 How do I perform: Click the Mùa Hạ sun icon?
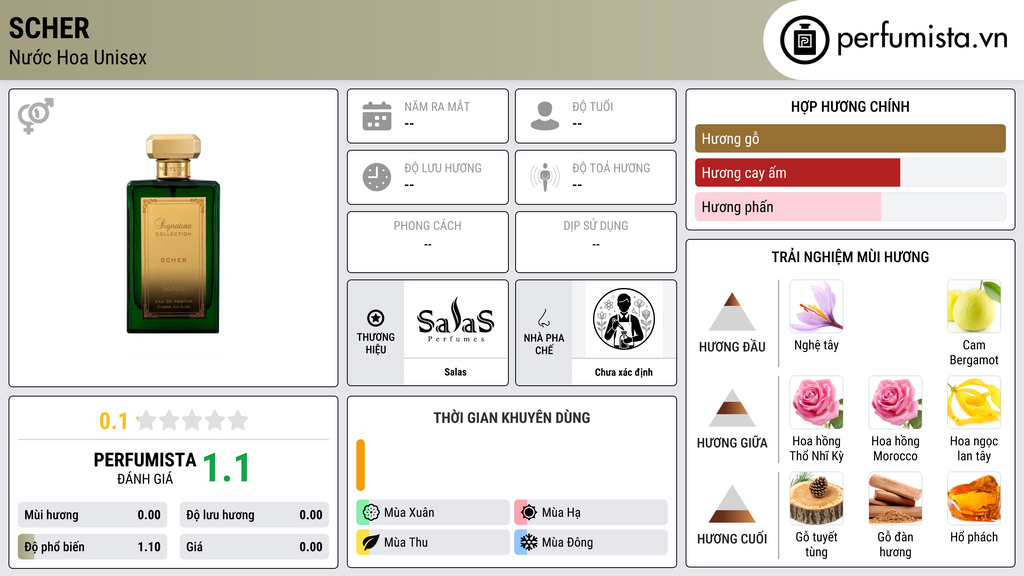click(529, 513)
